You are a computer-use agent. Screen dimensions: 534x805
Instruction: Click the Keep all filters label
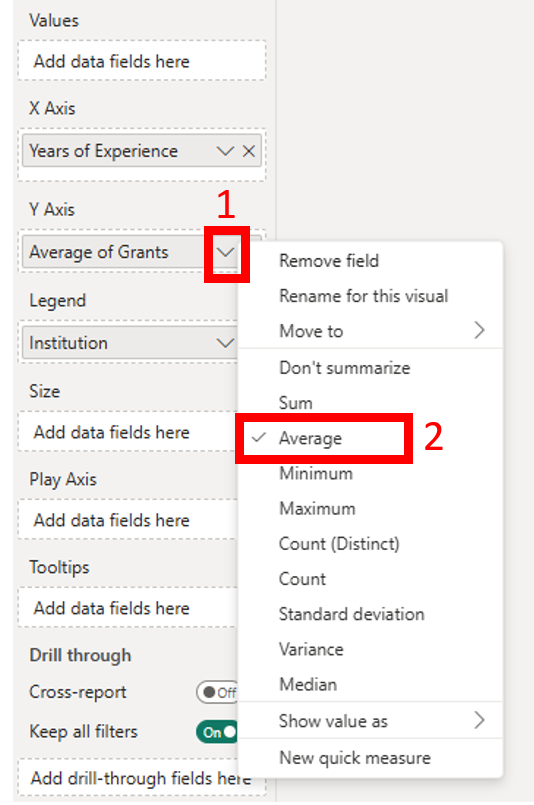pyautogui.click(x=83, y=732)
